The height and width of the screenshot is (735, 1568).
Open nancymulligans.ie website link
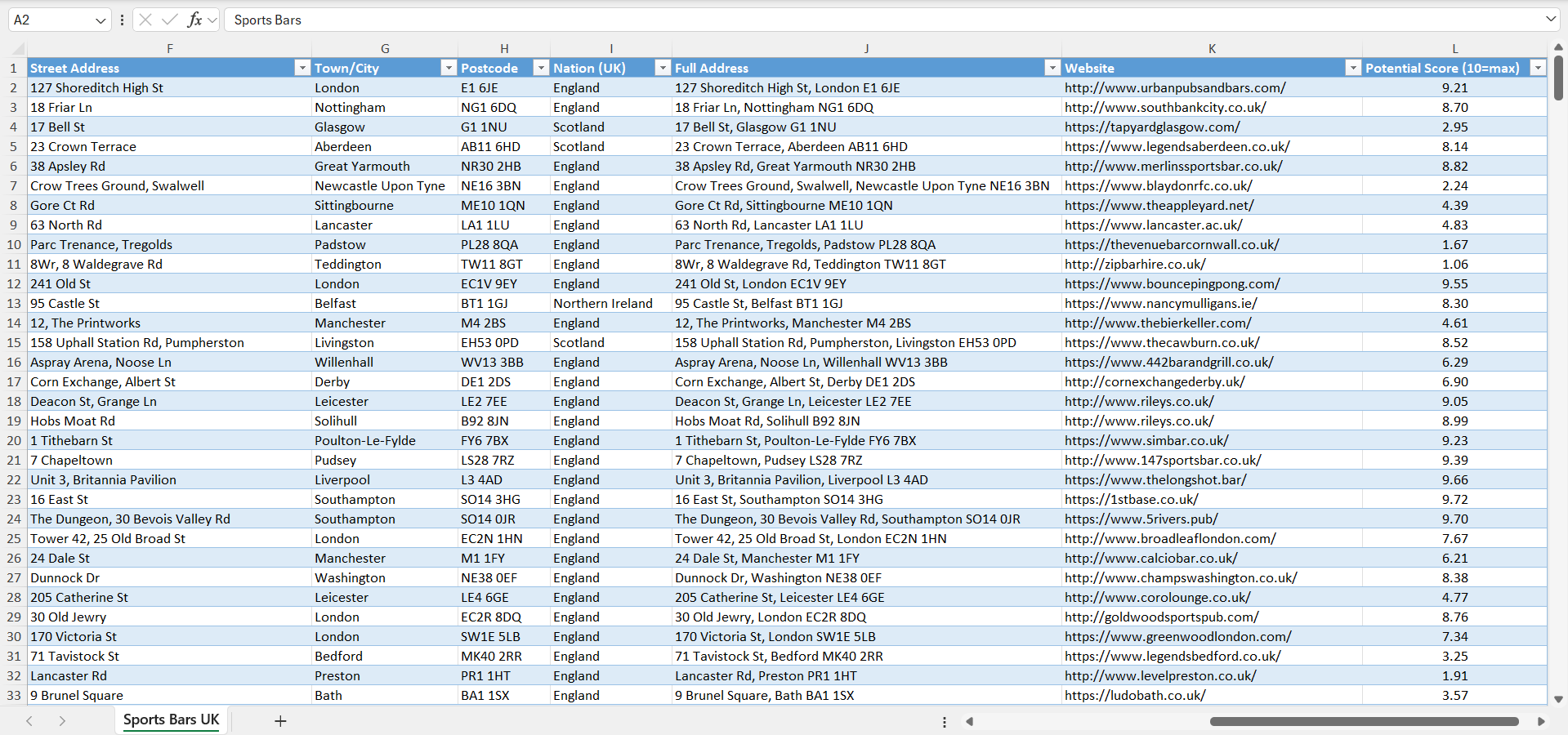[x=1161, y=303]
